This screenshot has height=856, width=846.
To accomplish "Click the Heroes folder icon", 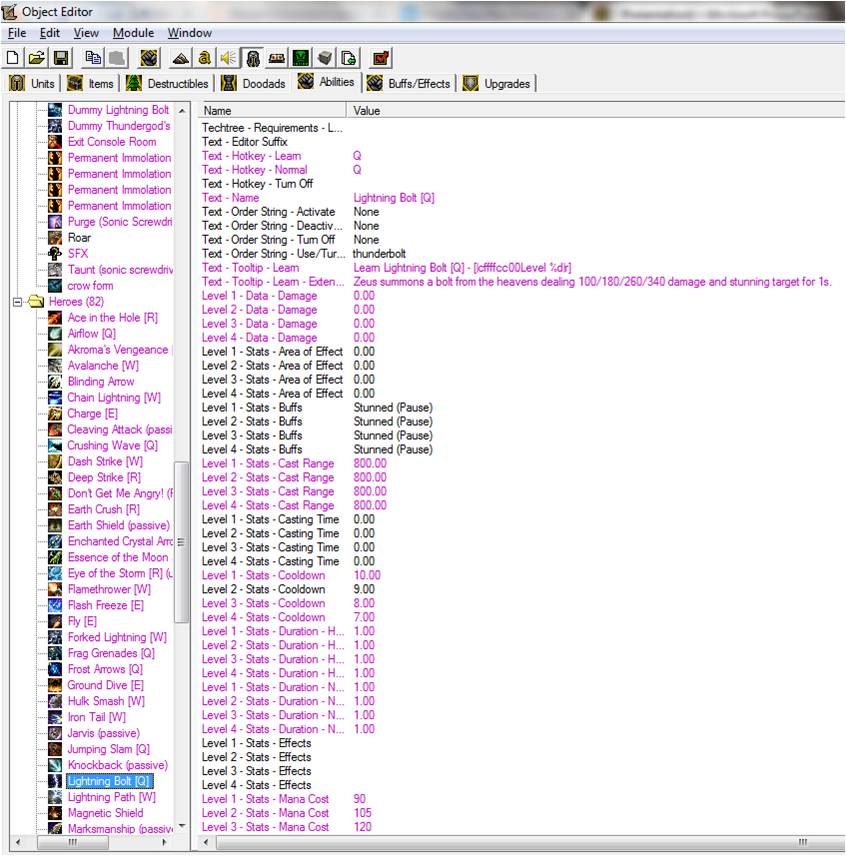I will click(x=36, y=302).
